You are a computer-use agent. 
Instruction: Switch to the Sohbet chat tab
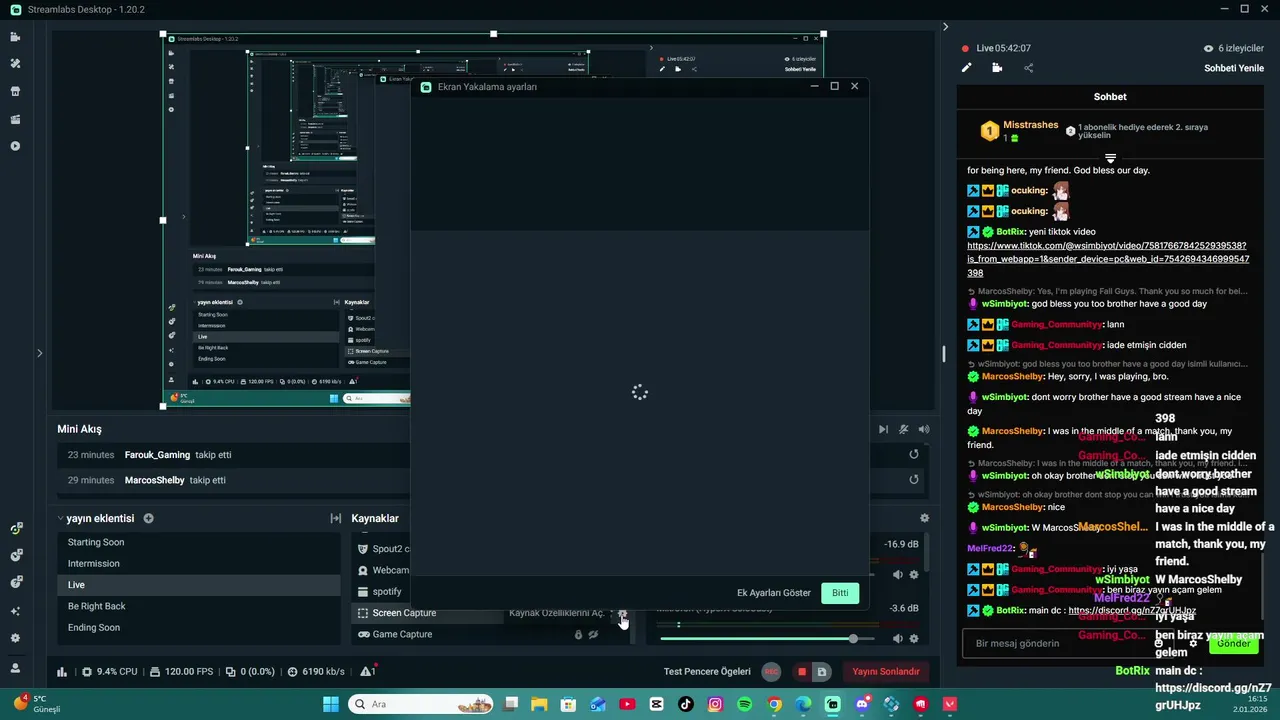(x=1110, y=97)
